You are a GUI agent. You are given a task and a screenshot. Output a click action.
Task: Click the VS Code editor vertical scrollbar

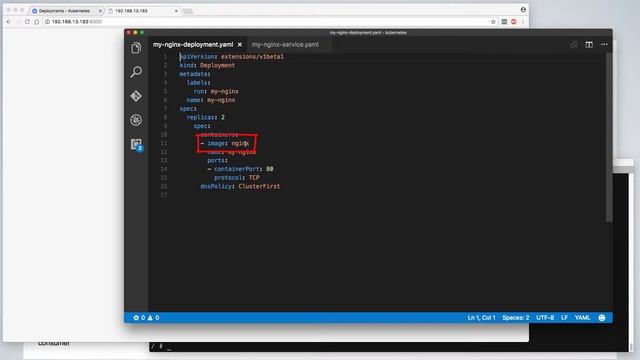click(609, 138)
